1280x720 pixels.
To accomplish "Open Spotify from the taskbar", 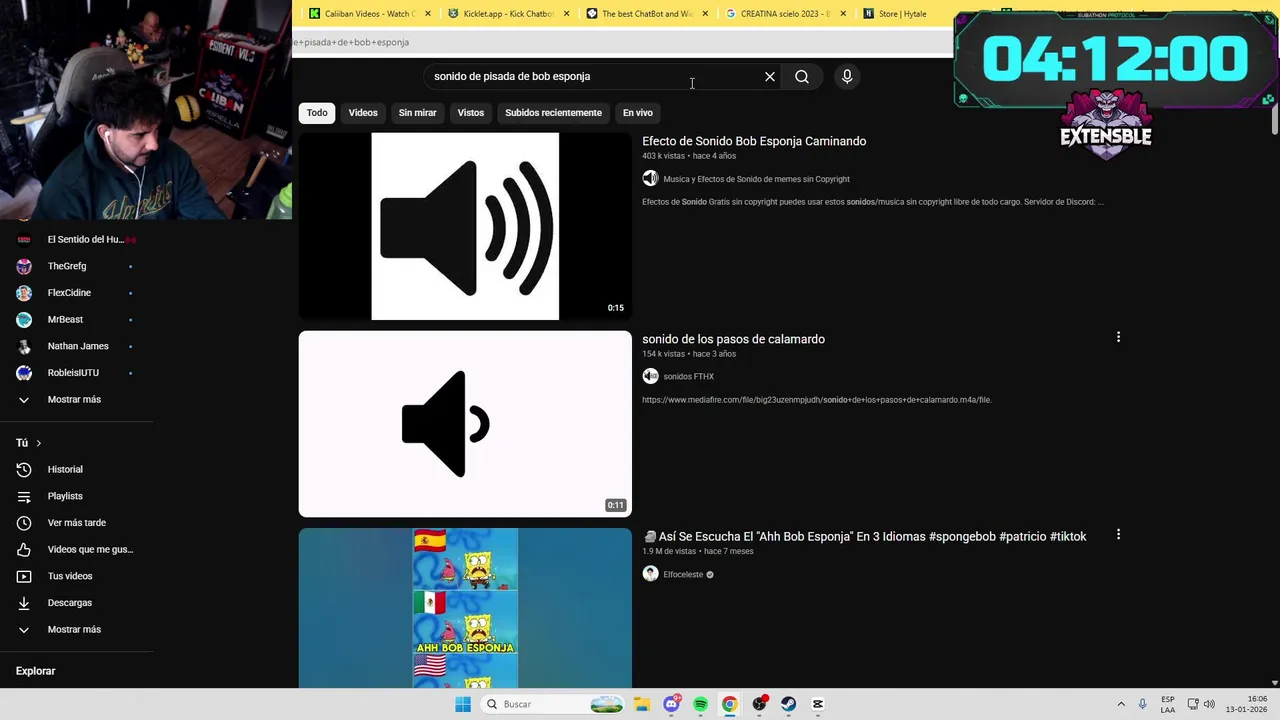I will 700,704.
